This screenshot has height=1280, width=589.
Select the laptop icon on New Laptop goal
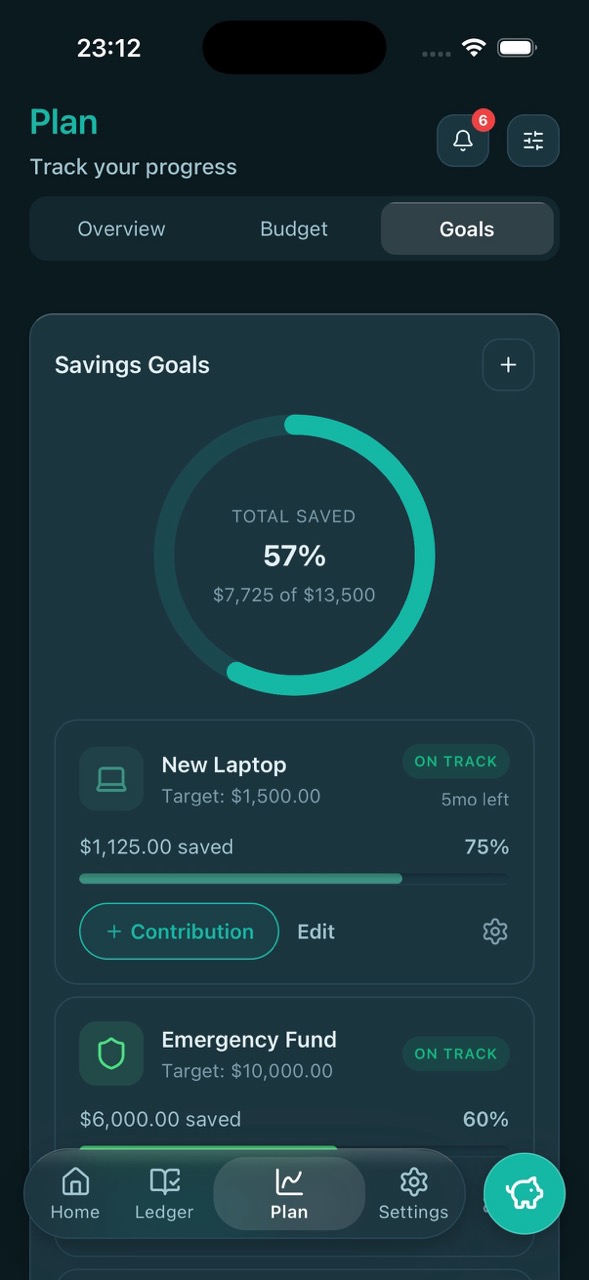pyautogui.click(x=111, y=778)
